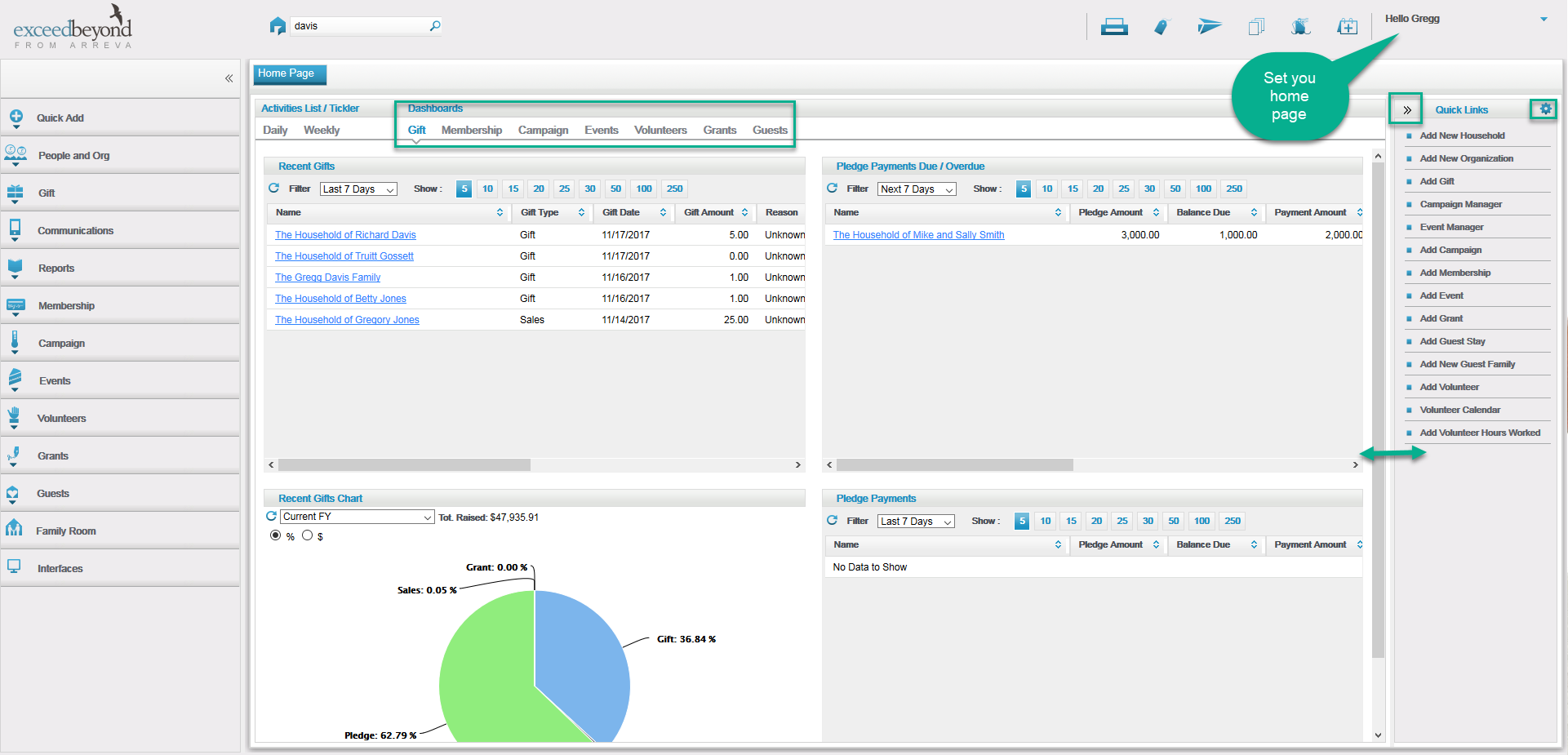Show 100 rows in Pledge Payments panel
The height and width of the screenshot is (755, 1568).
point(1202,521)
